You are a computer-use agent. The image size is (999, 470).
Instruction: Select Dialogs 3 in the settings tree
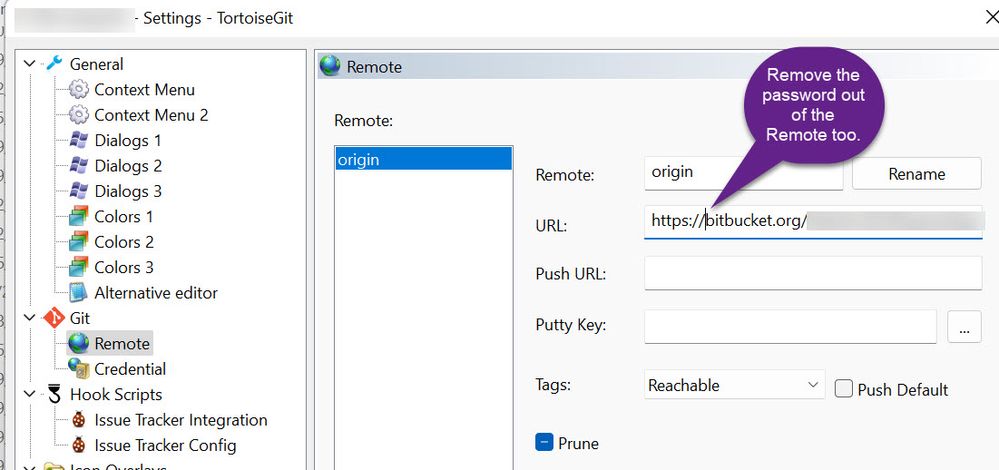128,191
